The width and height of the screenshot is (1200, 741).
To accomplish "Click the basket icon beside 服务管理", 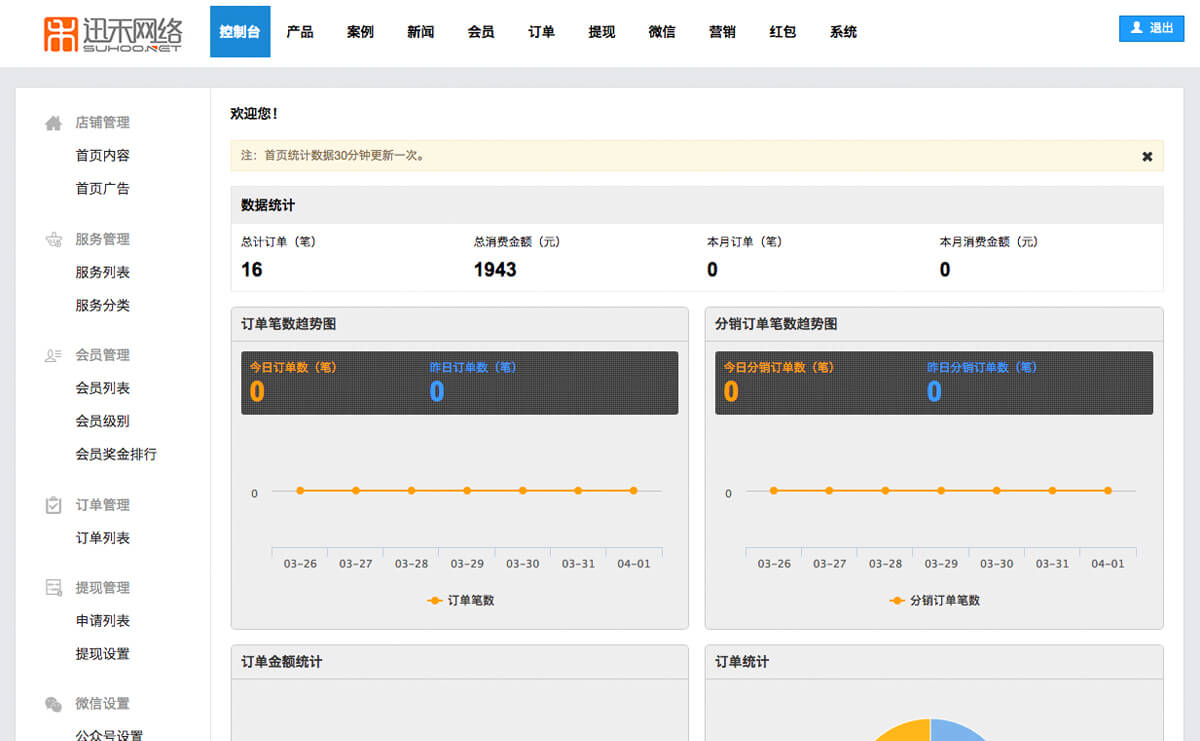I will click(x=53, y=240).
